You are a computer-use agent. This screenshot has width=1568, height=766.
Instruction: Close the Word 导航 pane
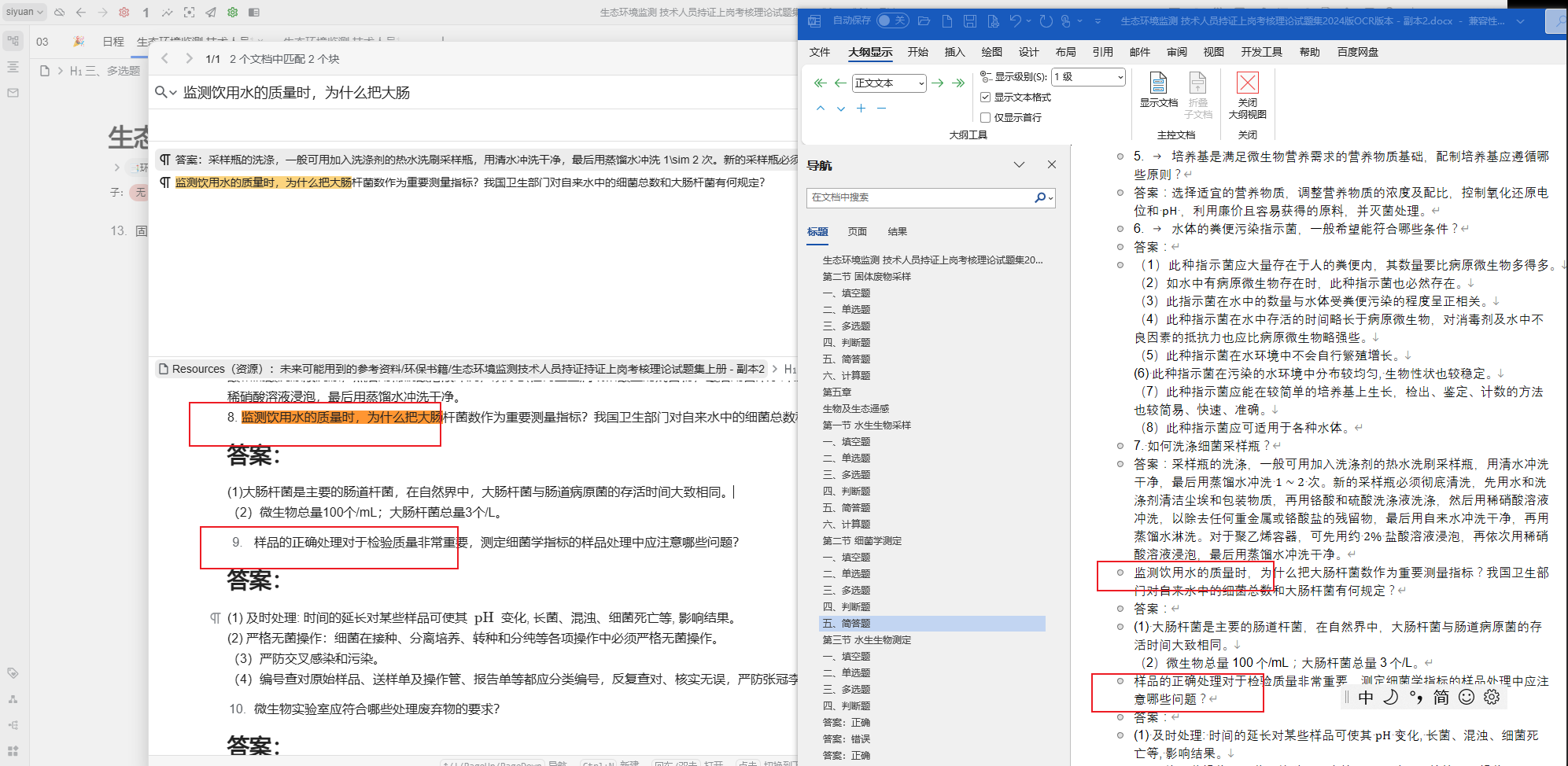tap(1052, 164)
